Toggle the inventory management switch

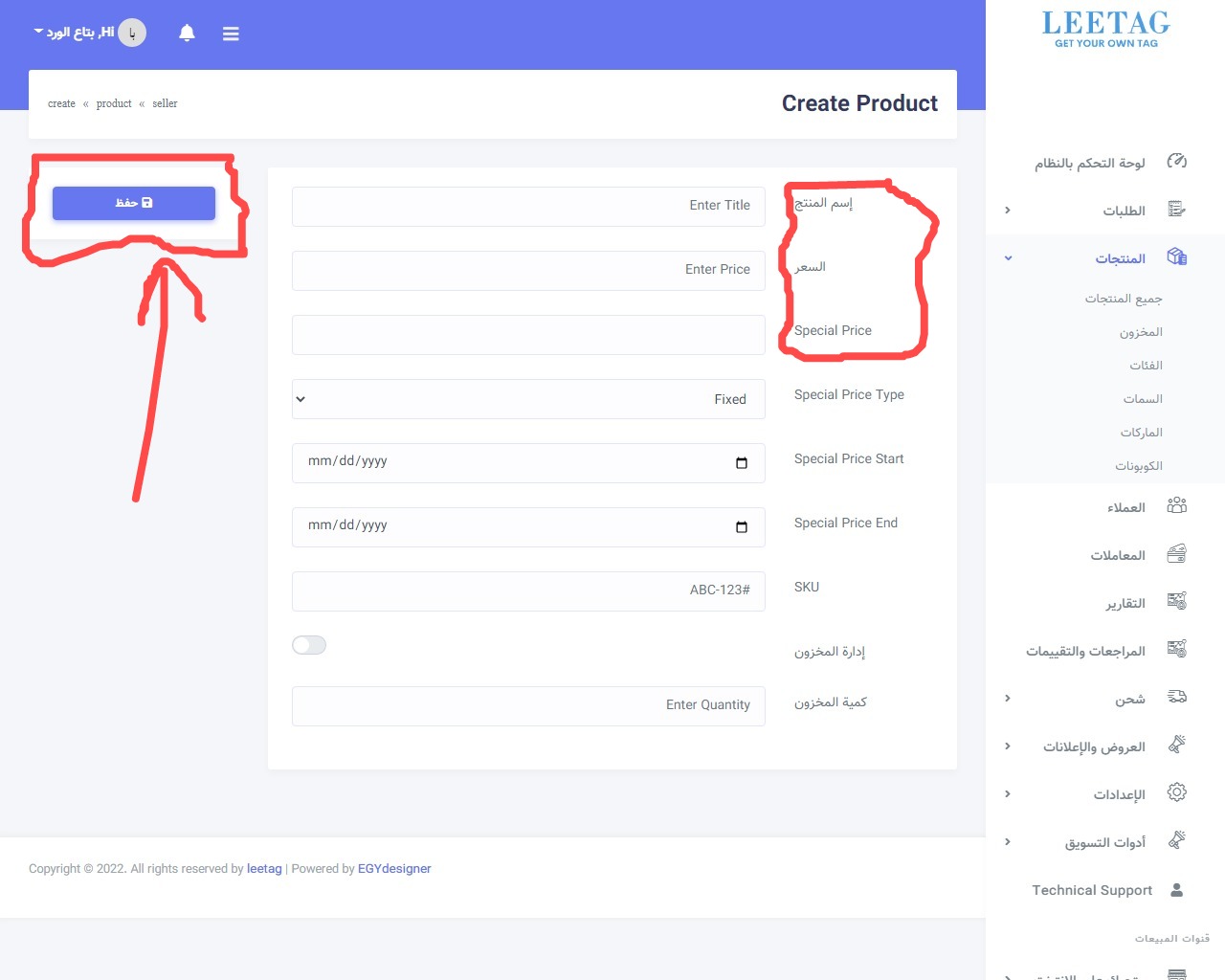[x=309, y=645]
